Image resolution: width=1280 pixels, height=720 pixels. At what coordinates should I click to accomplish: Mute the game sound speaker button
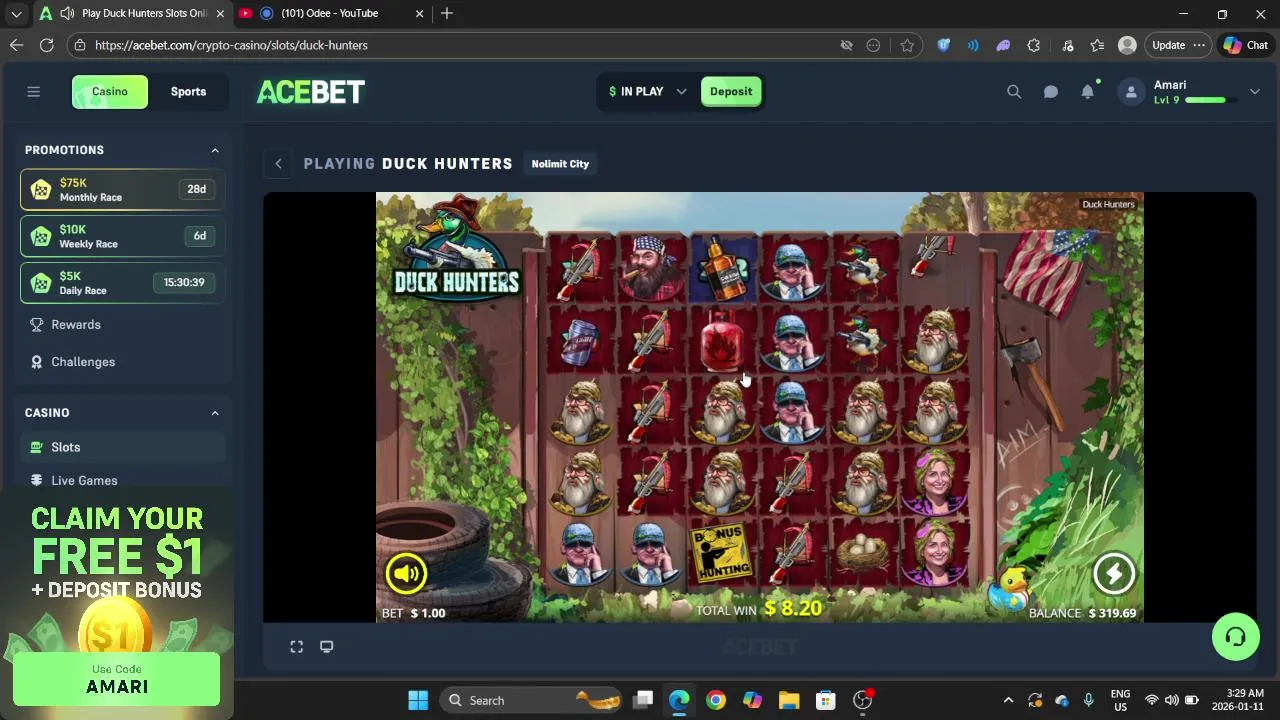pyautogui.click(x=406, y=573)
